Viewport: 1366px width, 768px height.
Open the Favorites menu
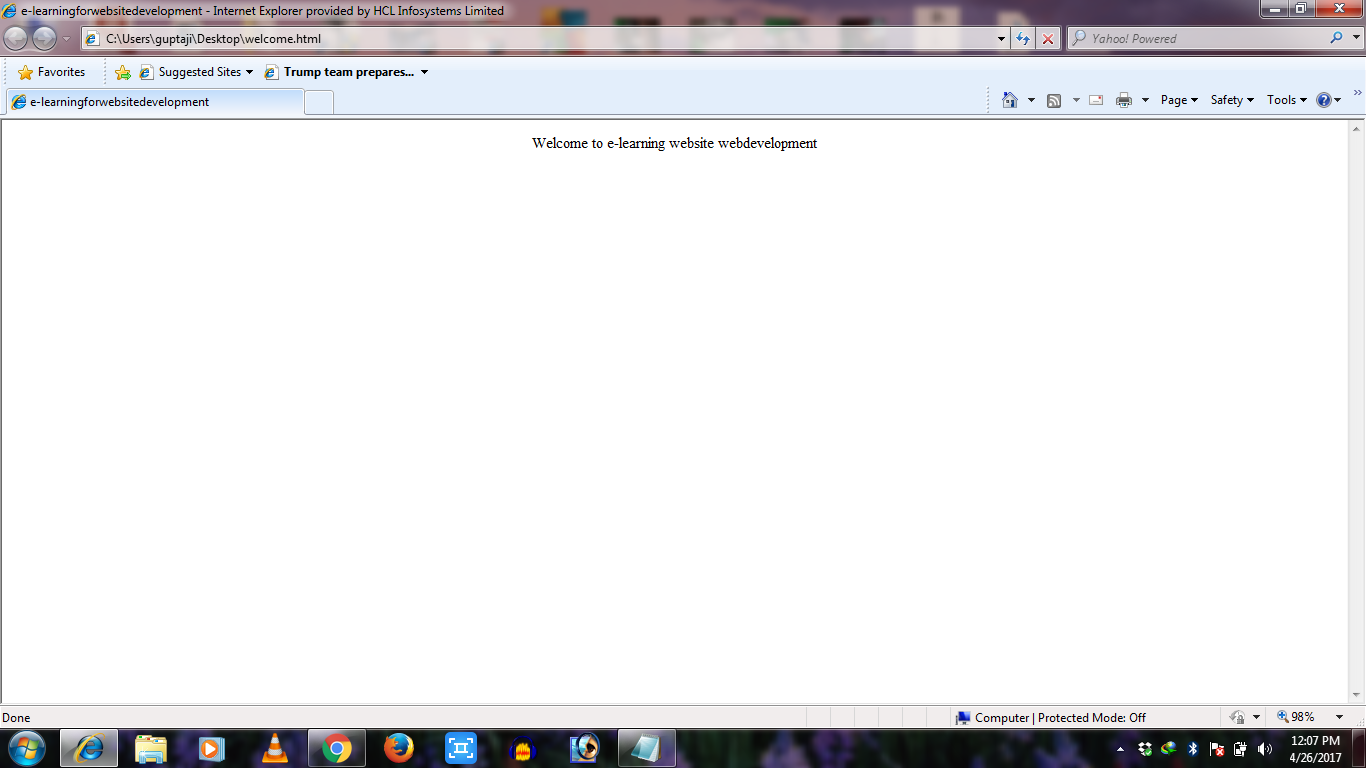tap(53, 71)
